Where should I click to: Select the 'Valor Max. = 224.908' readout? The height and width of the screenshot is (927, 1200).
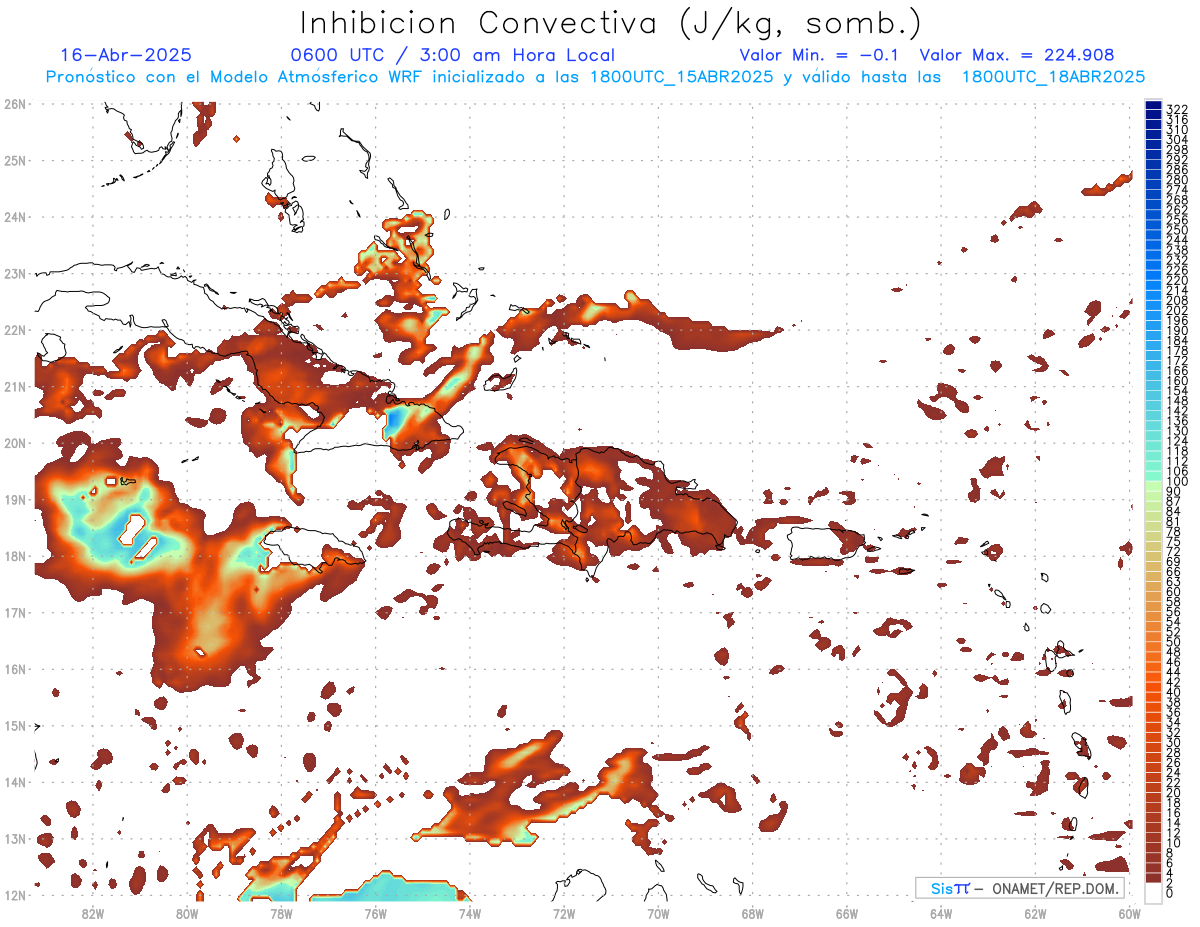click(x=1017, y=55)
